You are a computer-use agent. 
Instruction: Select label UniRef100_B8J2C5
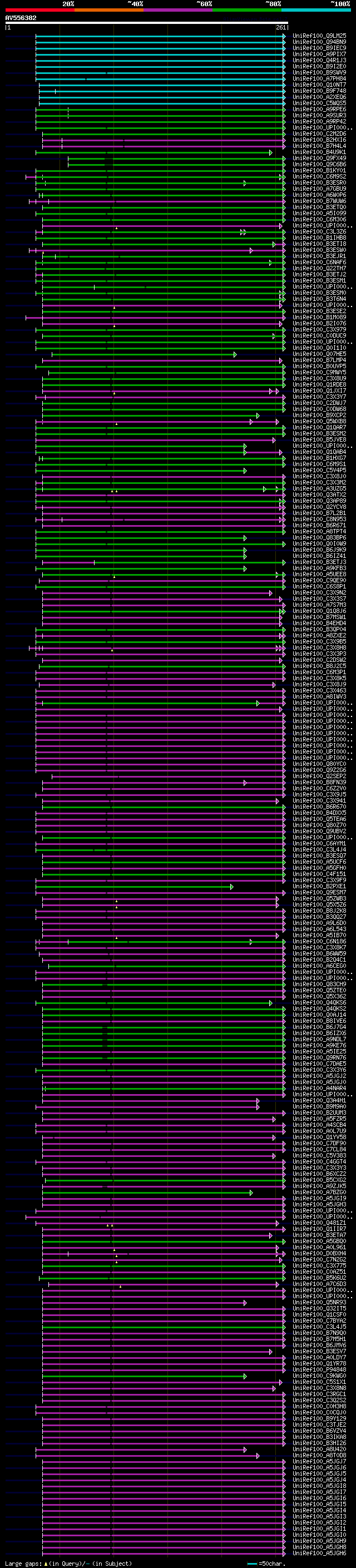pos(319,666)
